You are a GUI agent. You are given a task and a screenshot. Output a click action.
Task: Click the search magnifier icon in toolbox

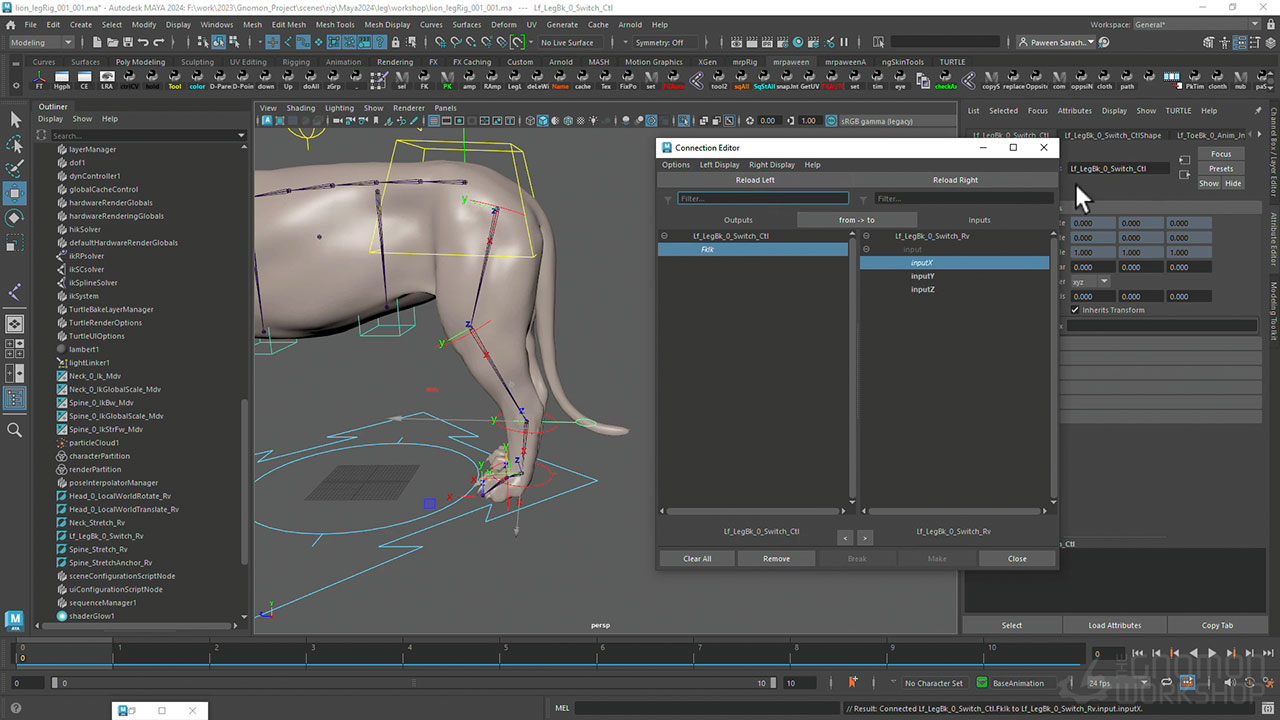pos(15,430)
